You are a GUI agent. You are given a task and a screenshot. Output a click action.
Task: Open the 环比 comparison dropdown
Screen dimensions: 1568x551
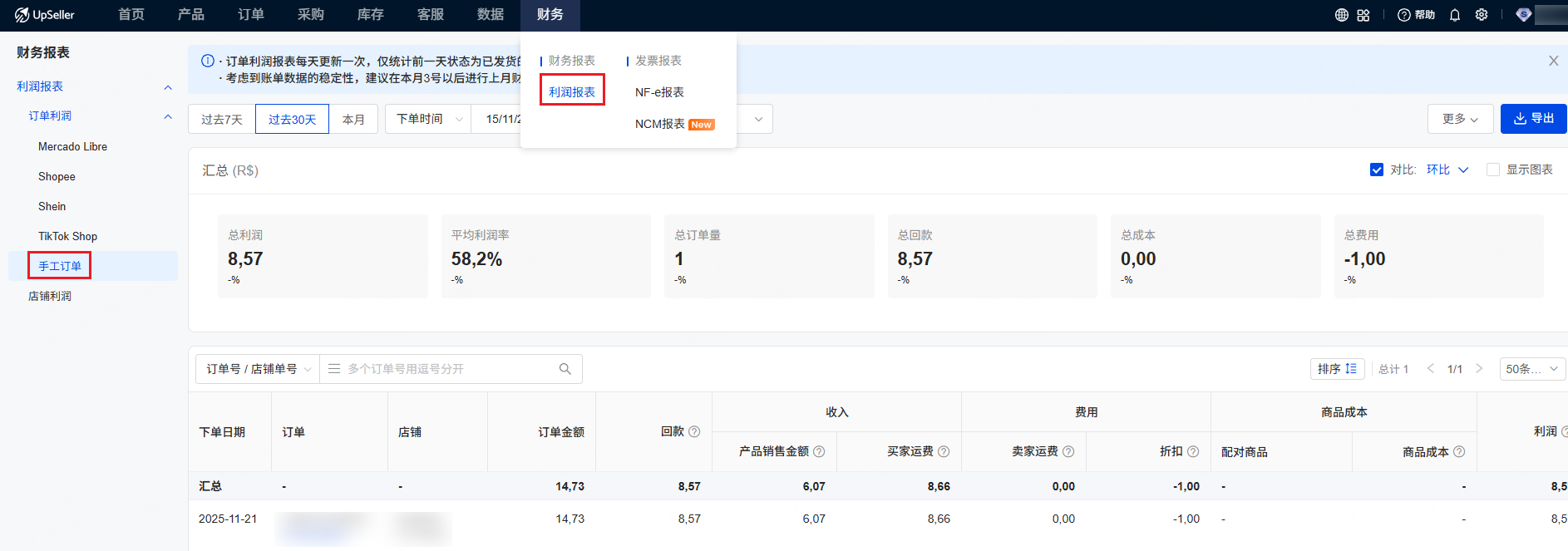[x=1447, y=170]
